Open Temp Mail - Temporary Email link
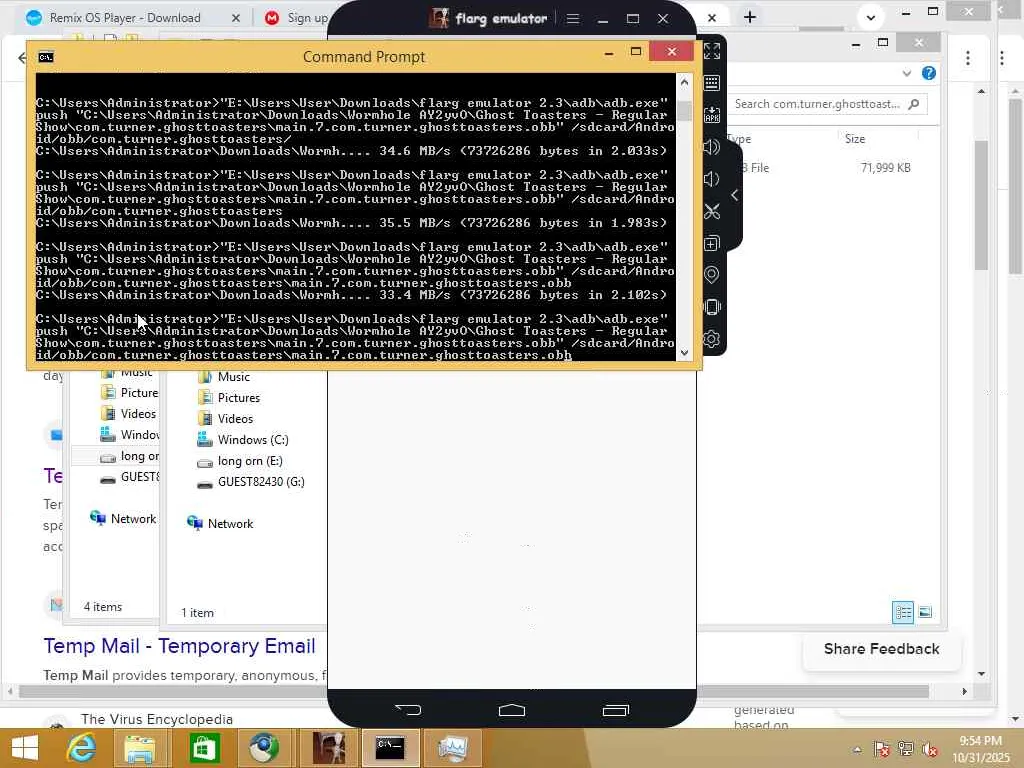This screenshot has width=1024, height=768. pyautogui.click(x=180, y=646)
